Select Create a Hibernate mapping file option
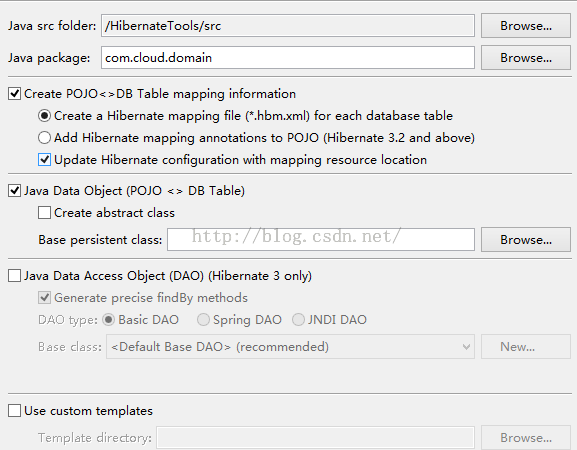 click(44, 116)
